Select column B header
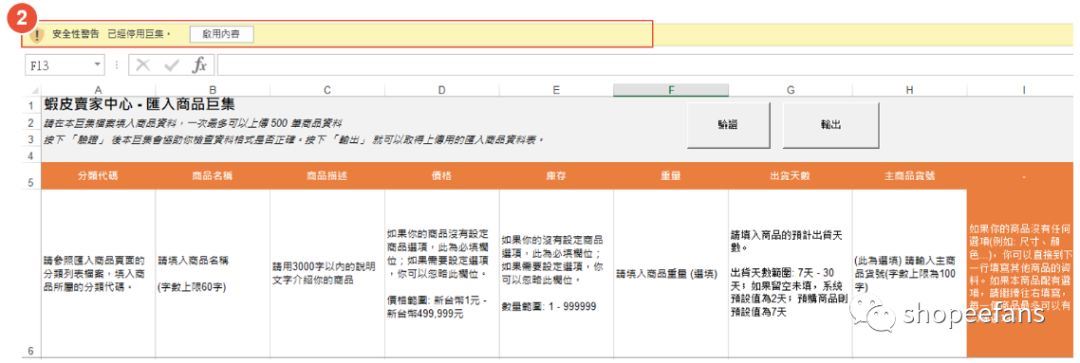This screenshot has width=1080, height=363. 213,90
